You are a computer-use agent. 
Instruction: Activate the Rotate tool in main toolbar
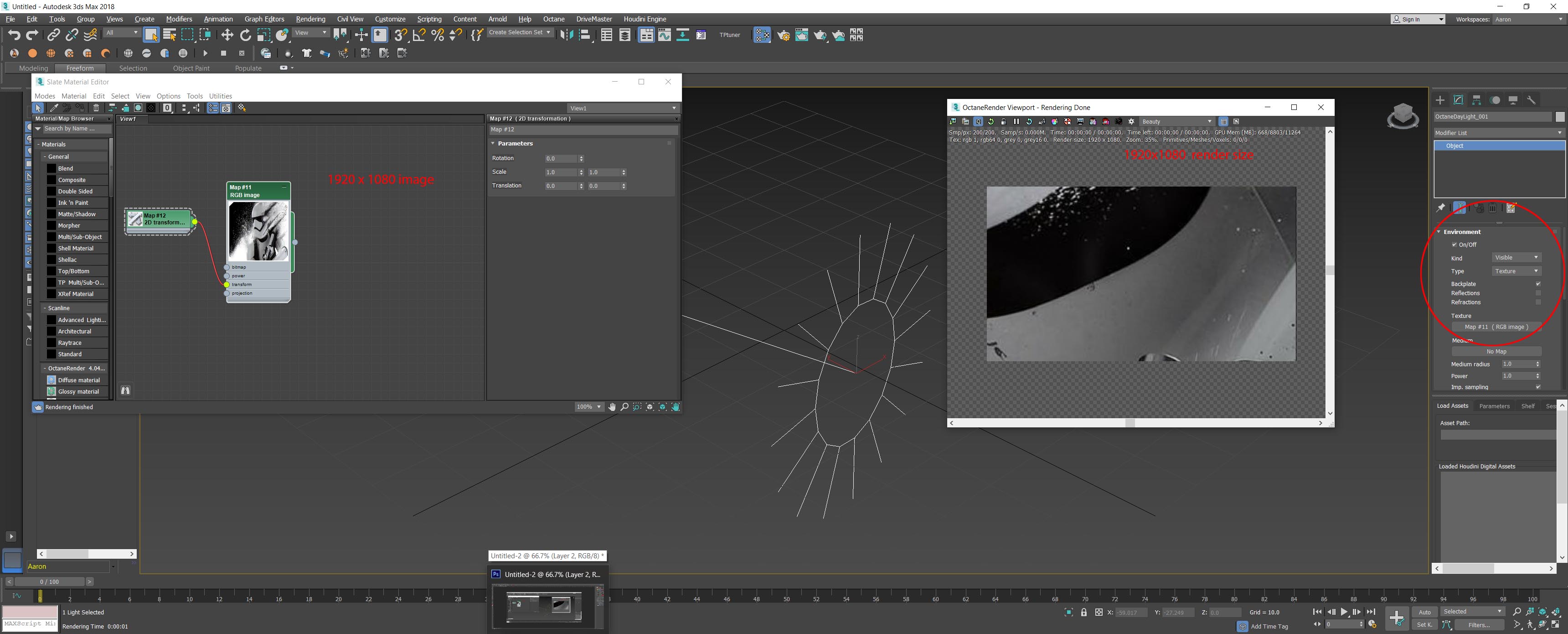point(245,35)
